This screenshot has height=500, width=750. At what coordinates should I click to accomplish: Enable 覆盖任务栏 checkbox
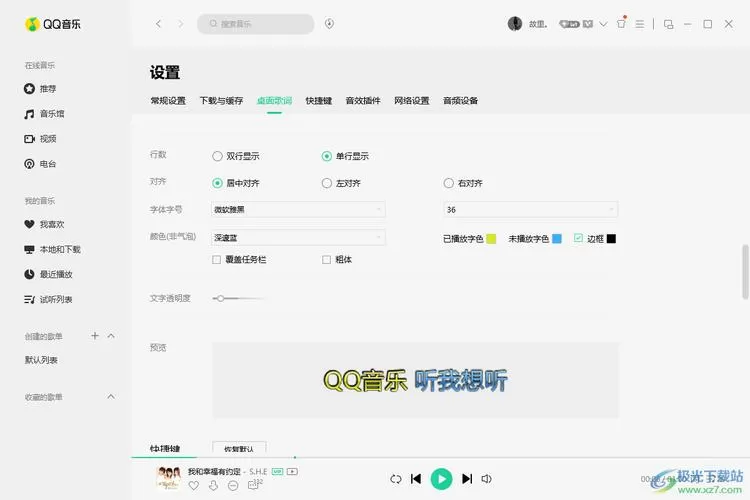216,259
